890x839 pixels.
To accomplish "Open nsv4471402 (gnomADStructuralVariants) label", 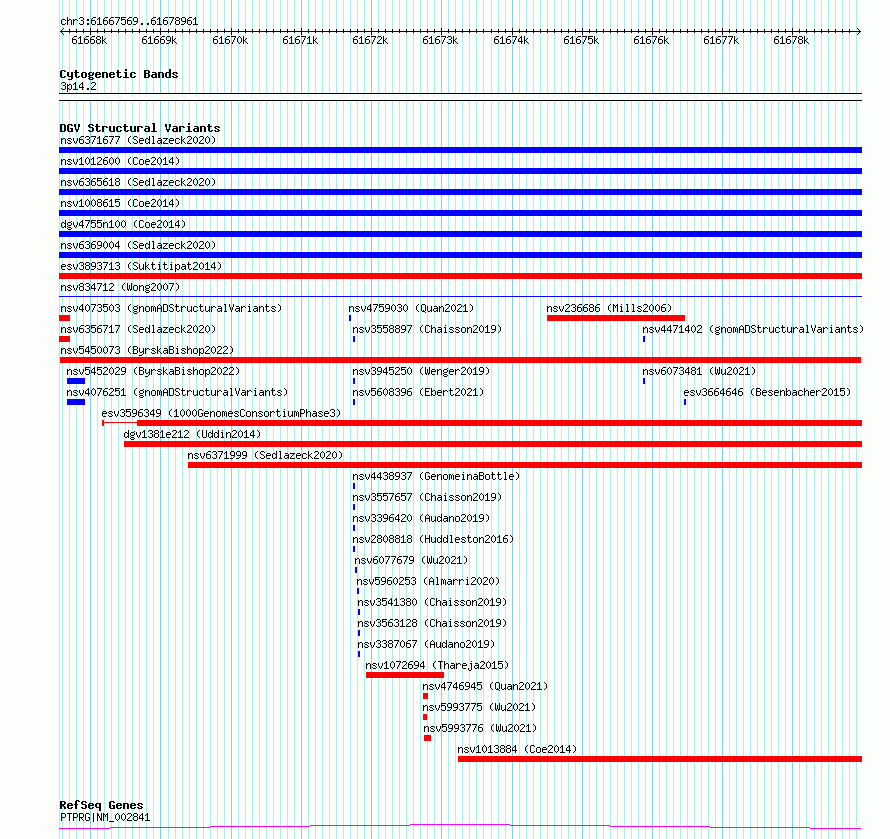I will (x=753, y=329).
